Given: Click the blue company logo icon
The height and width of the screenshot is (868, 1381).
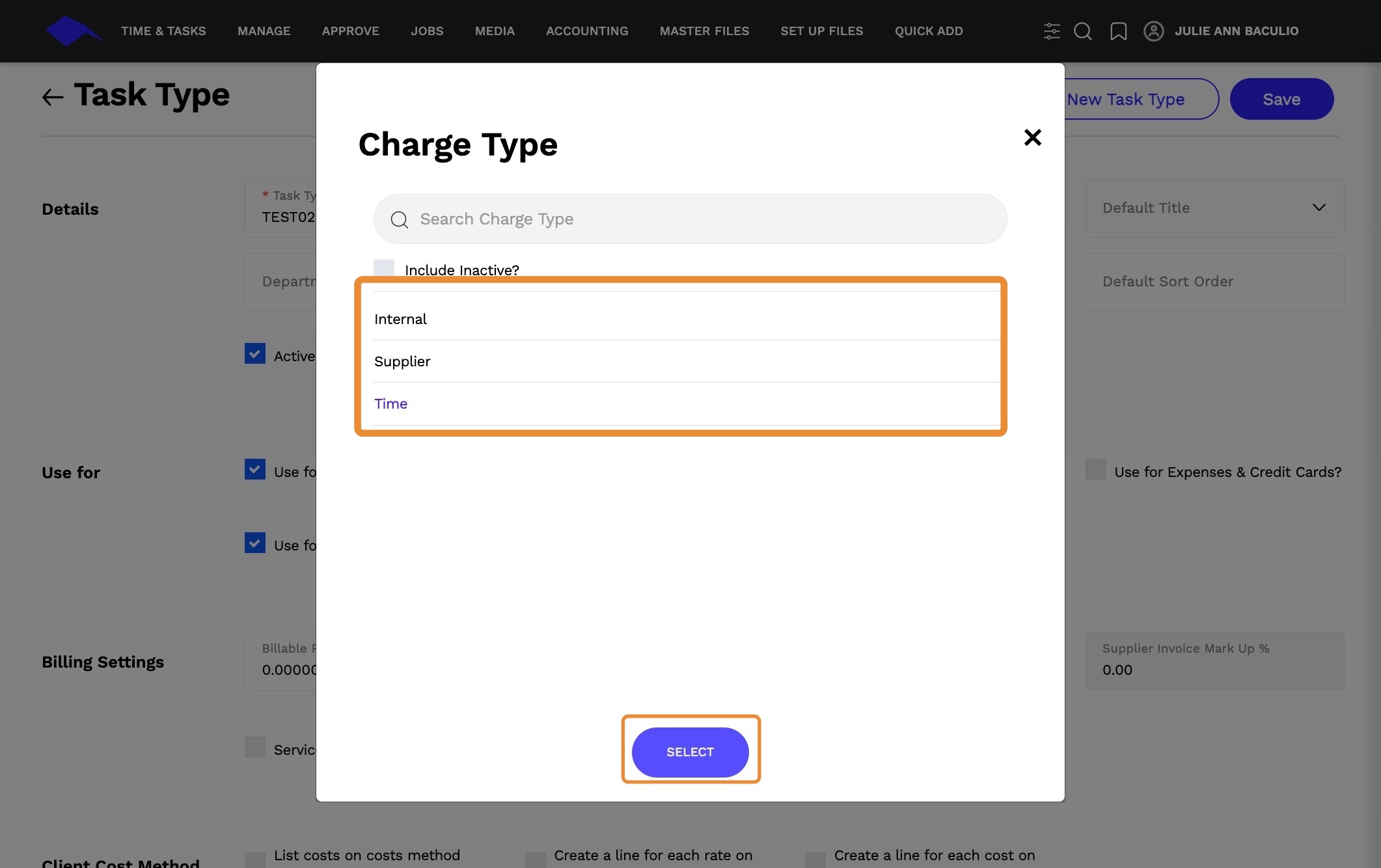Looking at the screenshot, I should point(73,31).
